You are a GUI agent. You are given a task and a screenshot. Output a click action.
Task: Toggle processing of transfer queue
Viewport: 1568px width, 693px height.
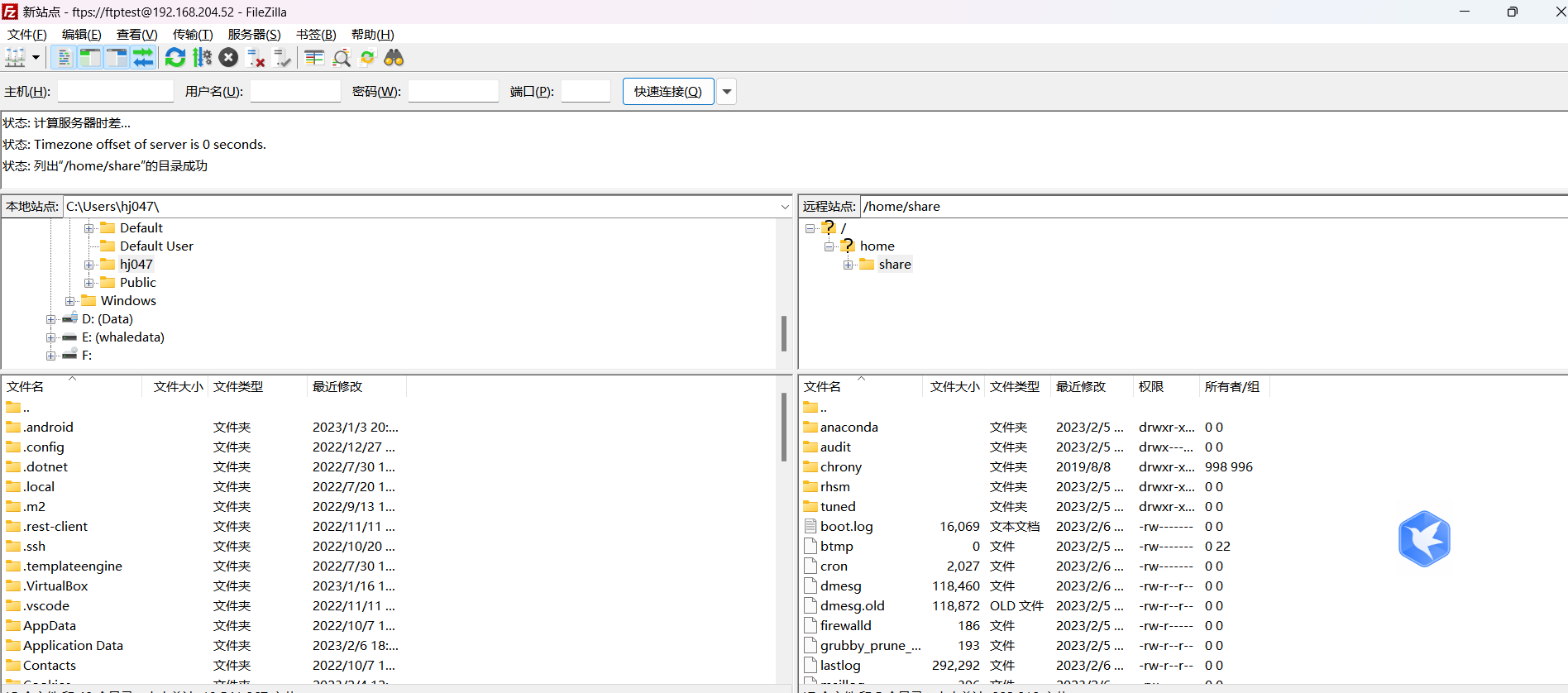click(202, 58)
